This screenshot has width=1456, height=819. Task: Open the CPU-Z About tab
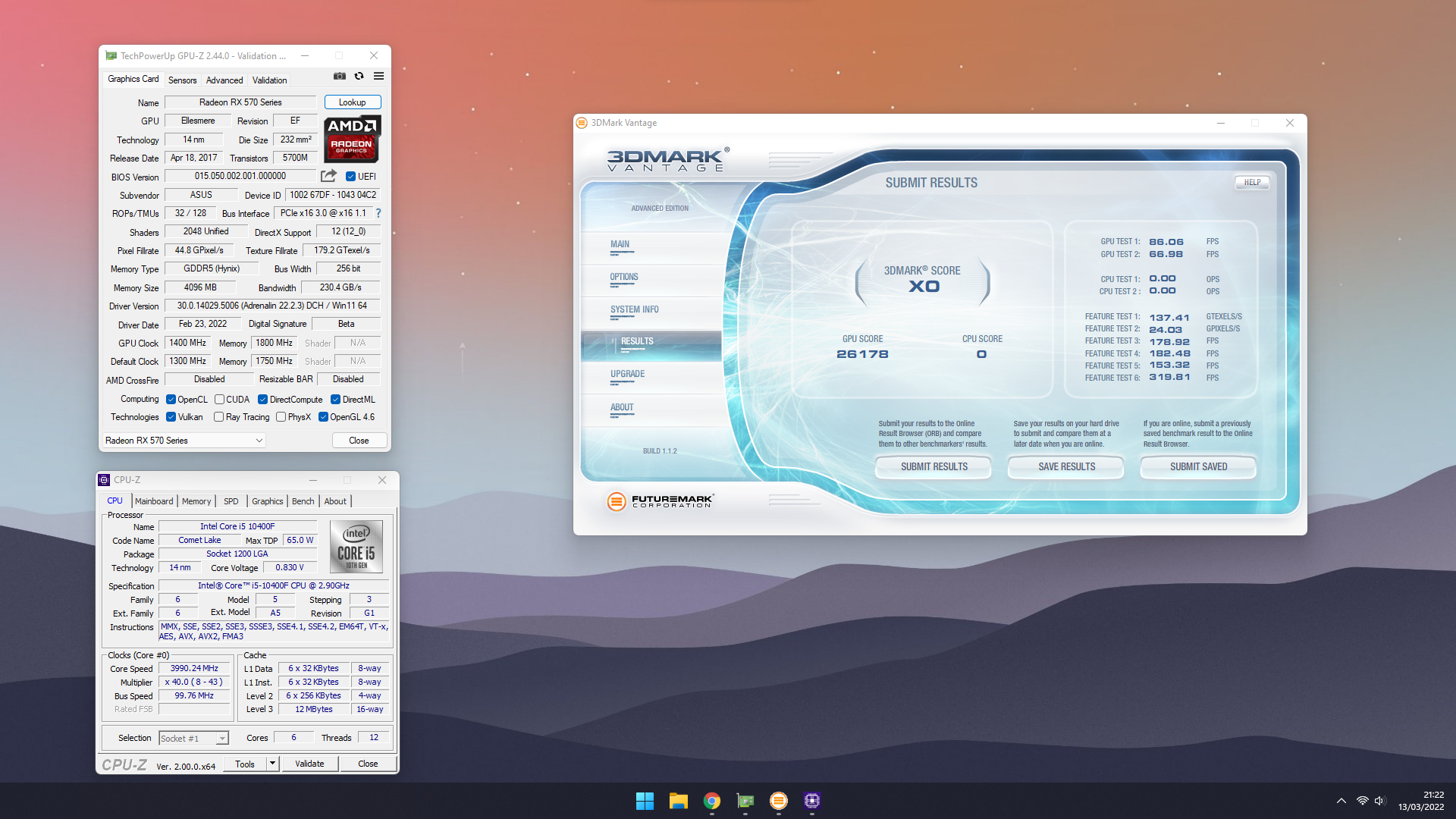point(335,501)
